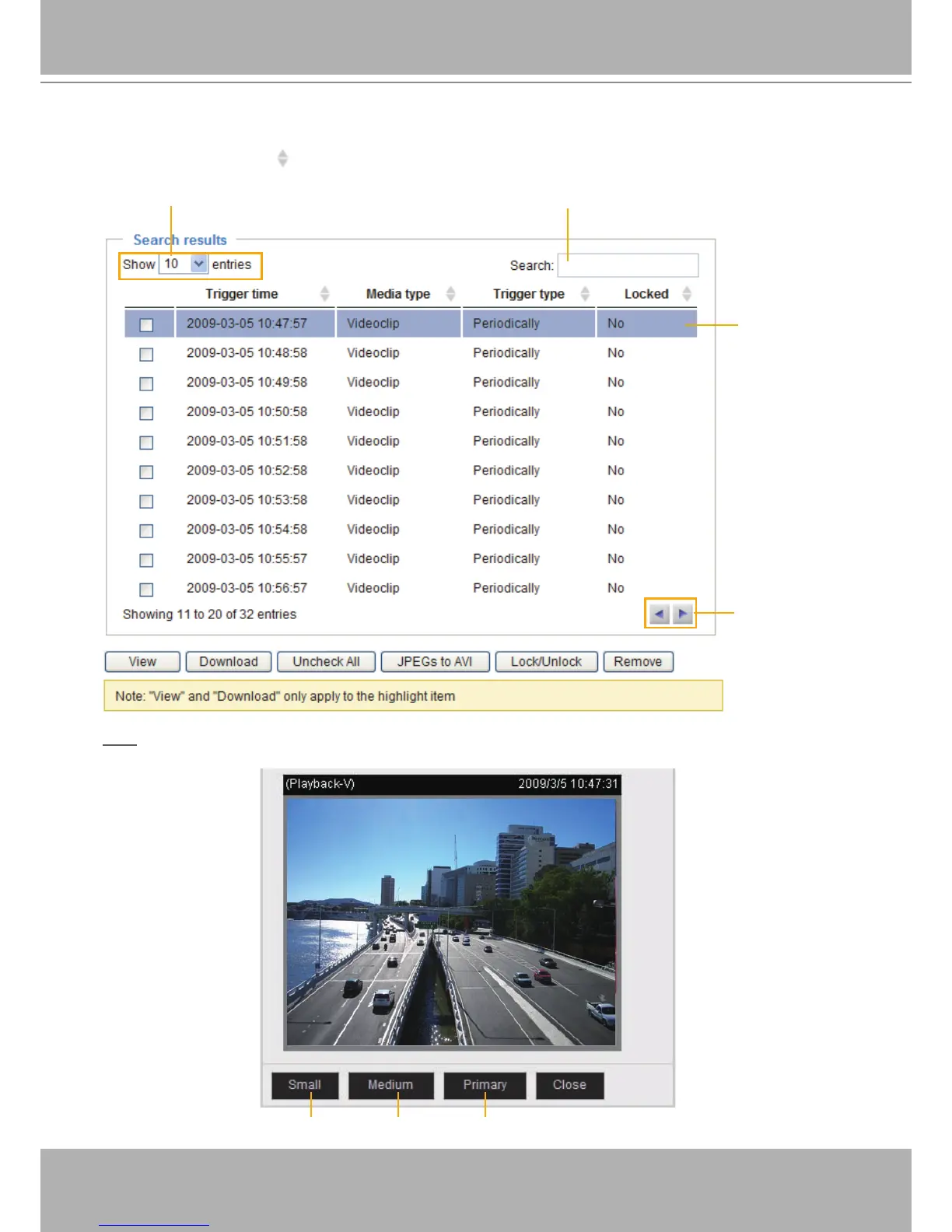
Task: Set playback window to Medium size
Action: click(390, 1085)
